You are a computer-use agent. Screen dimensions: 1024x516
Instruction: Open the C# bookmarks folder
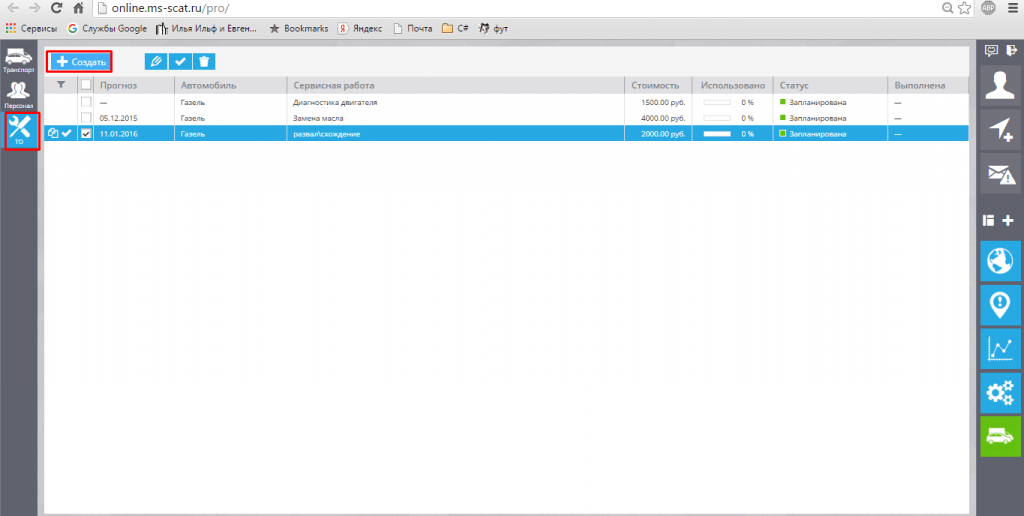click(x=456, y=29)
